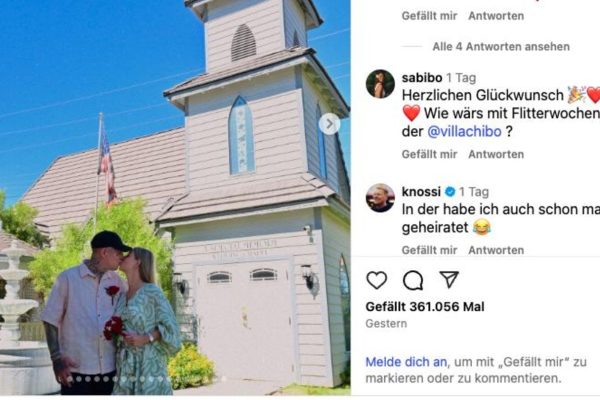Click the knossi username
Image resolution: width=600 pixels, height=400 pixels.
(x=421, y=191)
